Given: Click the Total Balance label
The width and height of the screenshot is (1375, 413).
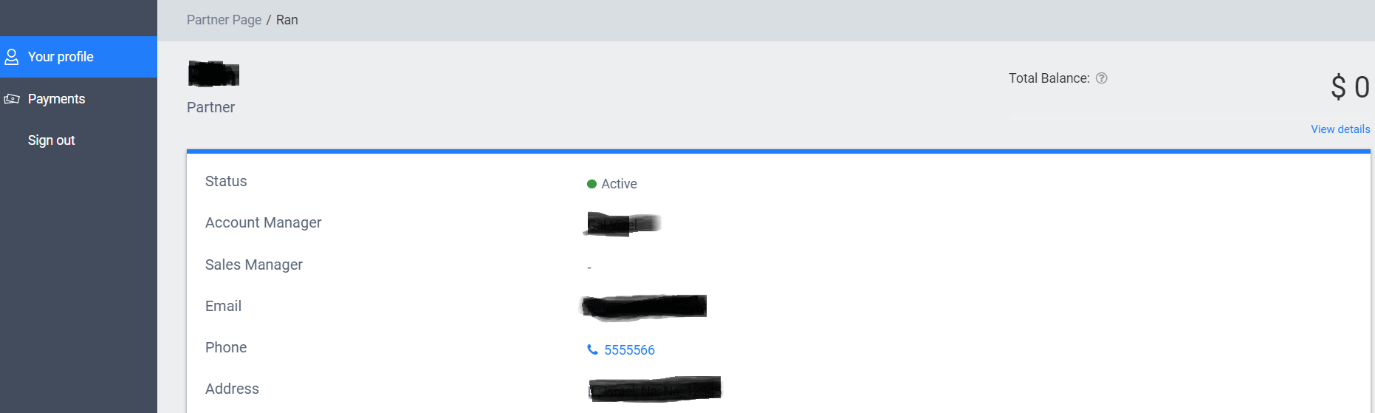Looking at the screenshot, I should [x=1049, y=78].
